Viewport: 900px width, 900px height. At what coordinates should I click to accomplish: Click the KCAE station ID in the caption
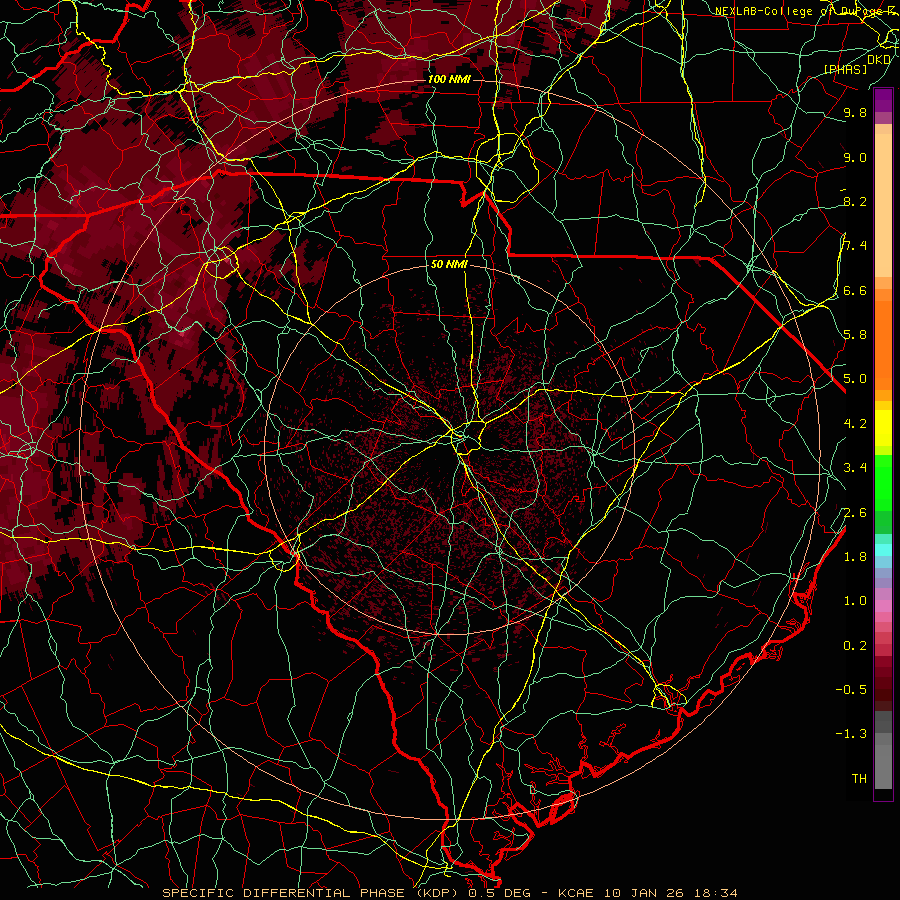pos(577,893)
